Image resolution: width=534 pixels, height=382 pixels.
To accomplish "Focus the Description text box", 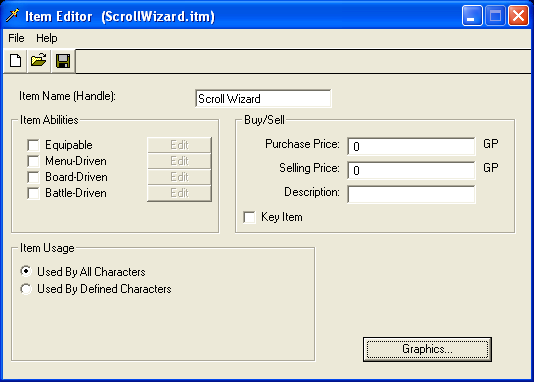I will pos(411,194).
